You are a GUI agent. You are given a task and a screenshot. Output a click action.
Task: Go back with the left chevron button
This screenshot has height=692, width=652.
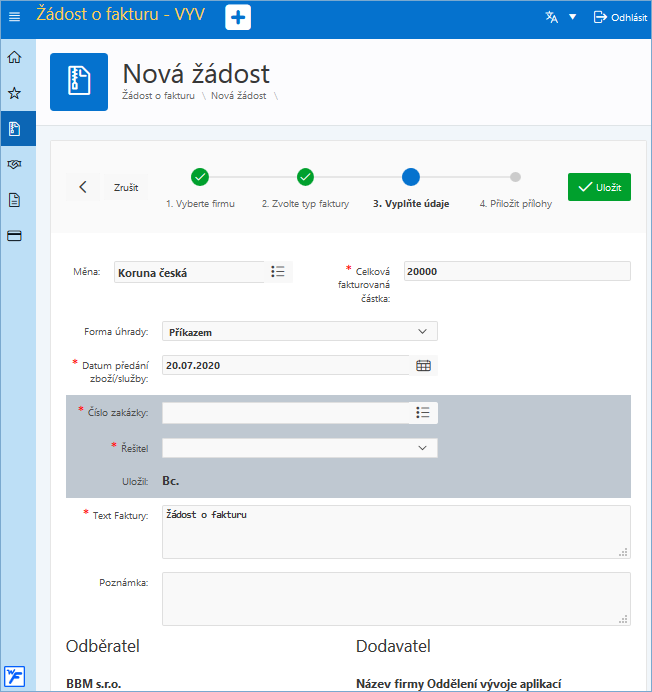pyautogui.click(x=83, y=187)
